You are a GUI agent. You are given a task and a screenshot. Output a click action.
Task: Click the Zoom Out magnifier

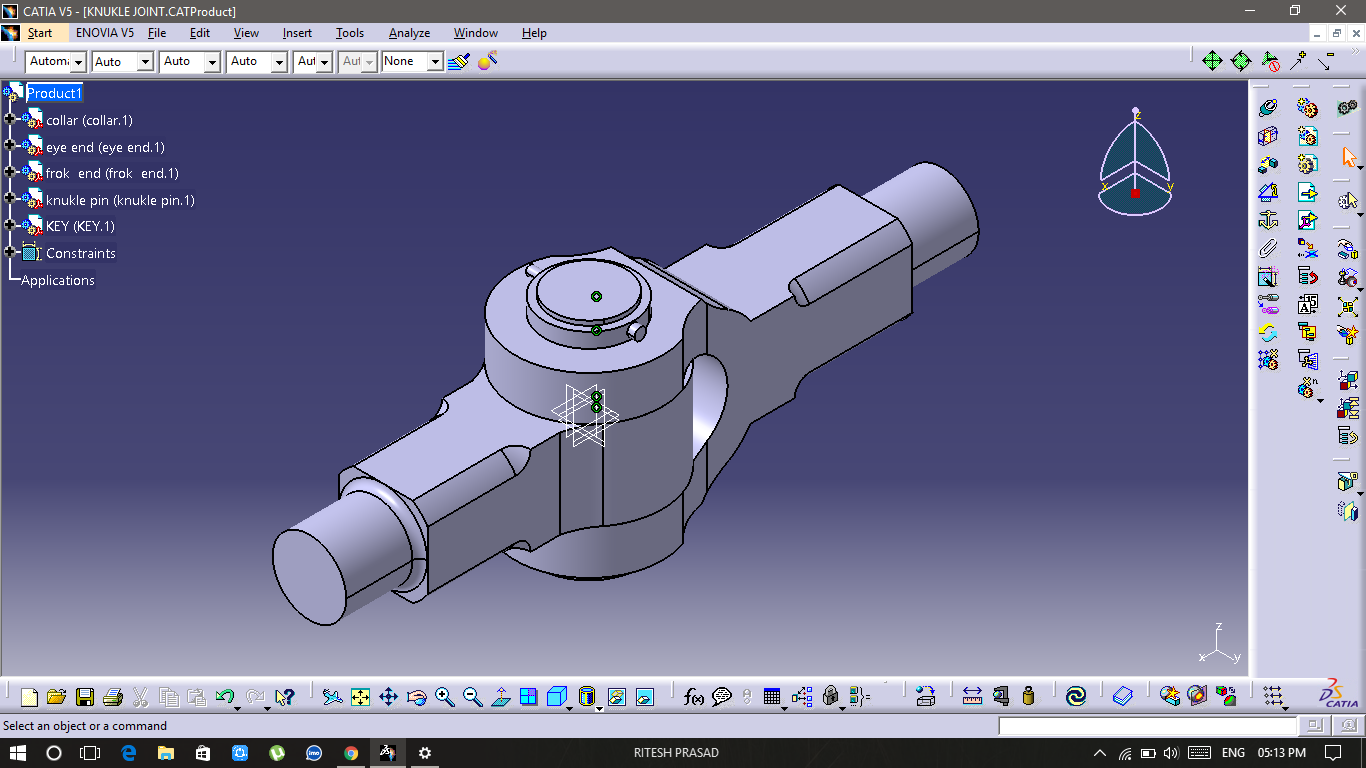click(472, 697)
